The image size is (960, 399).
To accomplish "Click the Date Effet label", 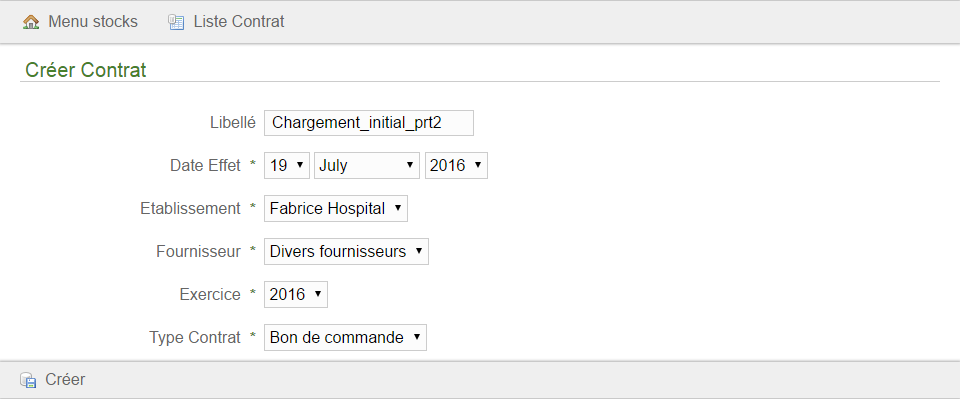I will (205, 166).
